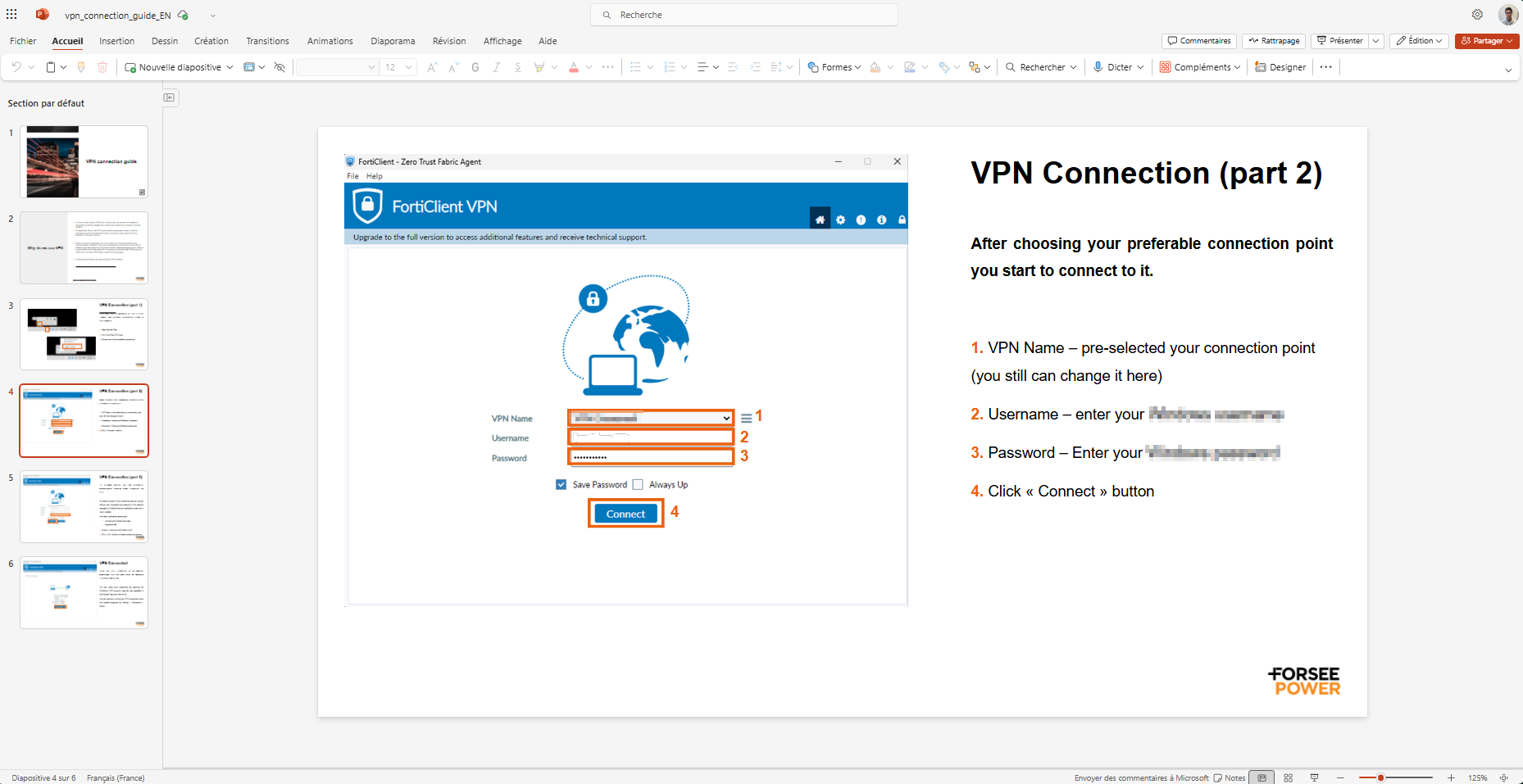The width and height of the screenshot is (1523, 784).
Task: Click the Dicter microphone icon
Action: (1098, 67)
